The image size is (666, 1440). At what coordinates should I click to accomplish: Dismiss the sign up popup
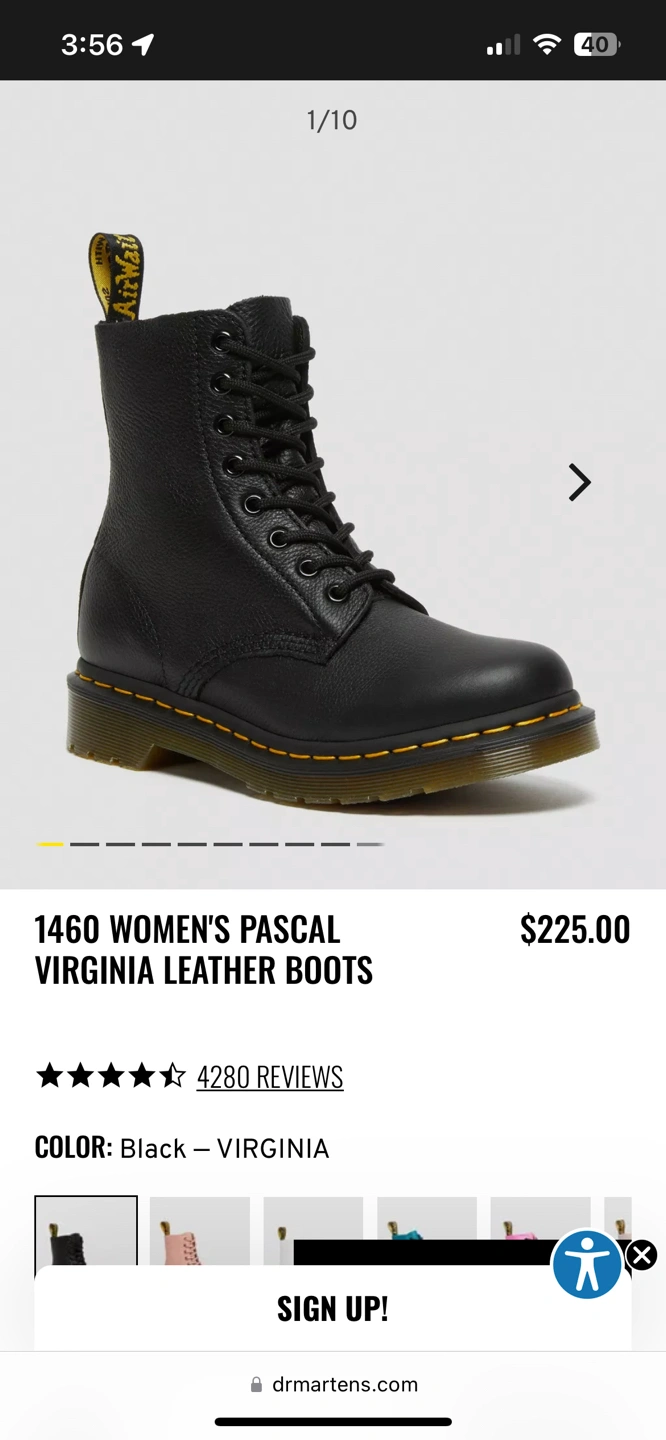click(642, 1254)
